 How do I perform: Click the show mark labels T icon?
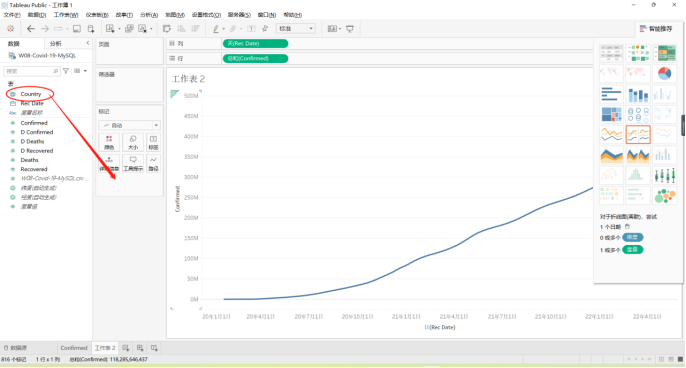tap(251, 29)
